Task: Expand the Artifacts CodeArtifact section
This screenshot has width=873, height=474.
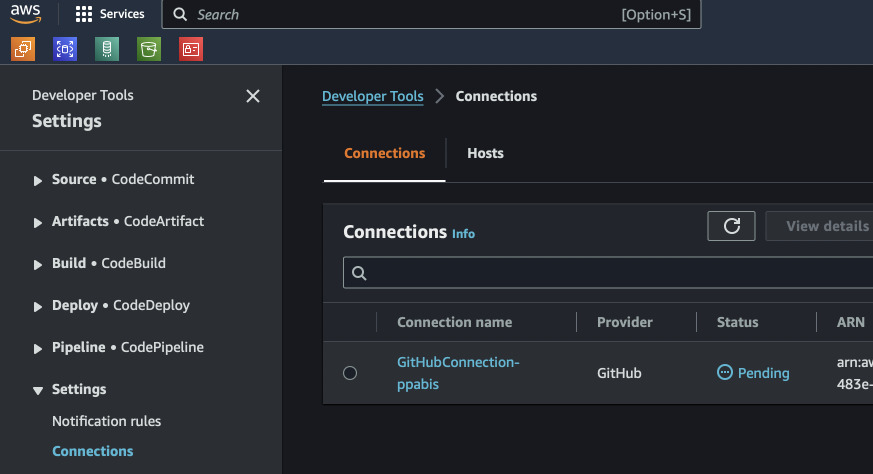Action: pyautogui.click(x=37, y=222)
